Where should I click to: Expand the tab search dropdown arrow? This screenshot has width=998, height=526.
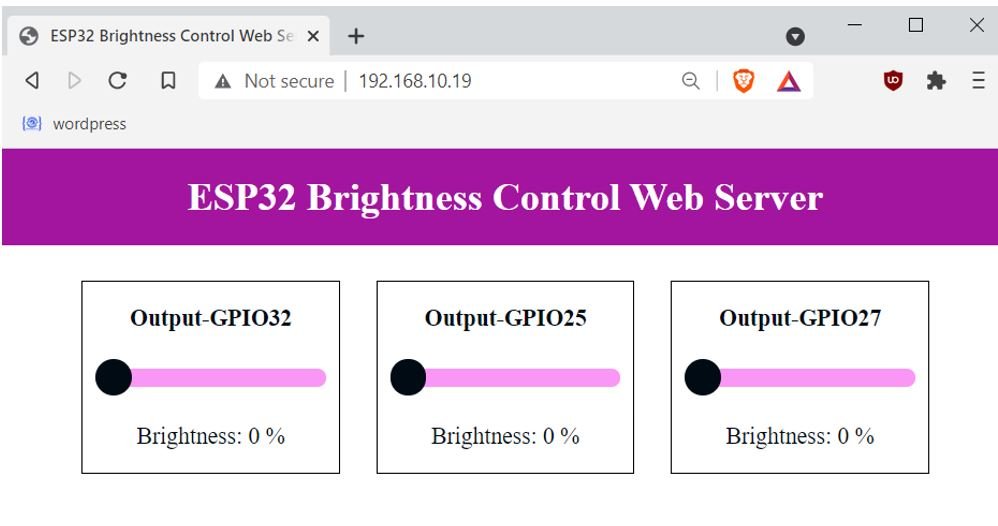[795, 36]
